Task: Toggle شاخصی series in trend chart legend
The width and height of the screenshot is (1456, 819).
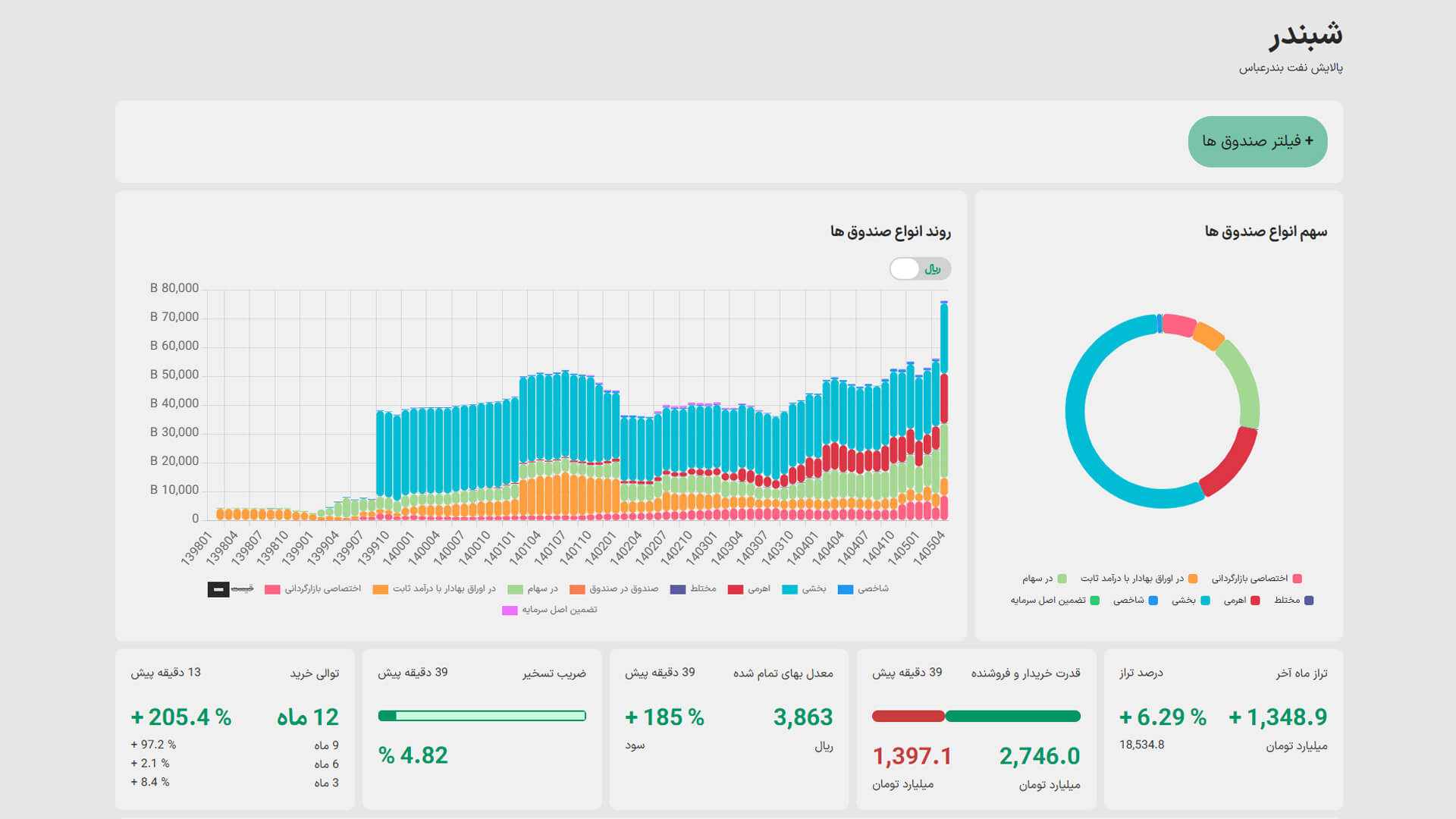Action: [x=863, y=589]
